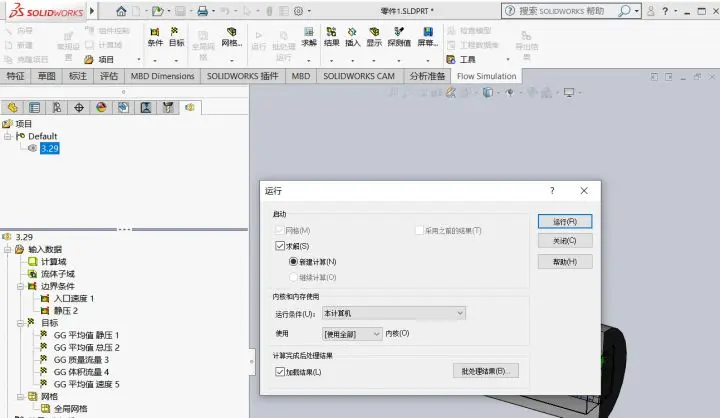Viewport: 720px width, 418px height.
Task: Click the 插入 (Insert) ribbon icon
Action: coord(352,36)
